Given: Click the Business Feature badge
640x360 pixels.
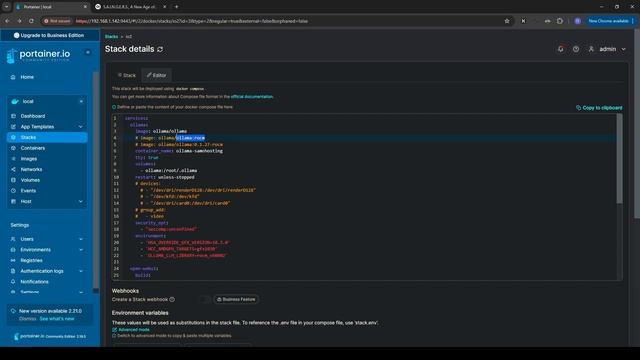Looking at the screenshot, I should (236, 300).
